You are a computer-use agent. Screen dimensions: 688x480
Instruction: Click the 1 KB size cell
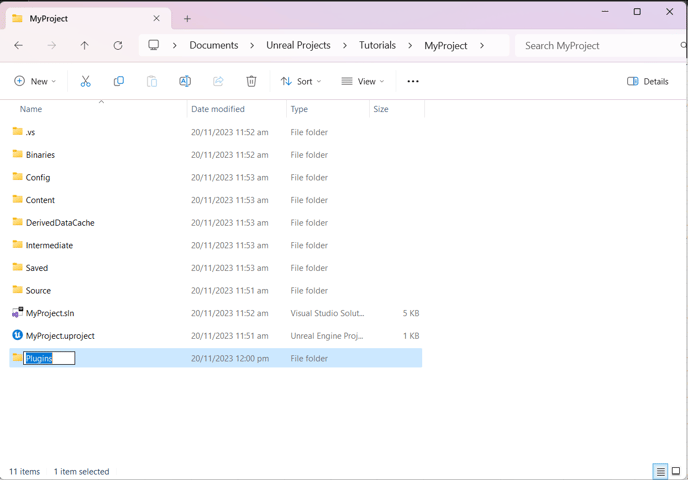(411, 336)
